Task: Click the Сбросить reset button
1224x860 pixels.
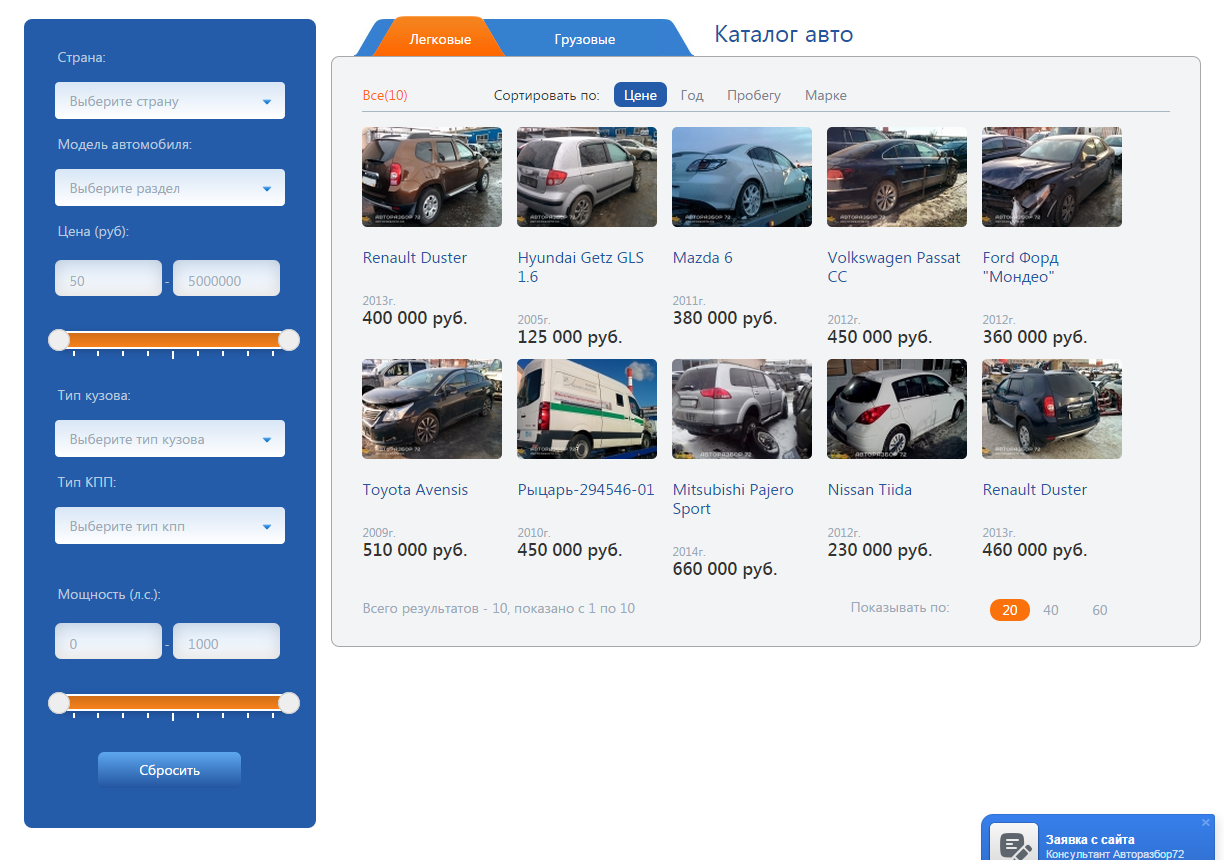Action: click(x=169, y=770)
